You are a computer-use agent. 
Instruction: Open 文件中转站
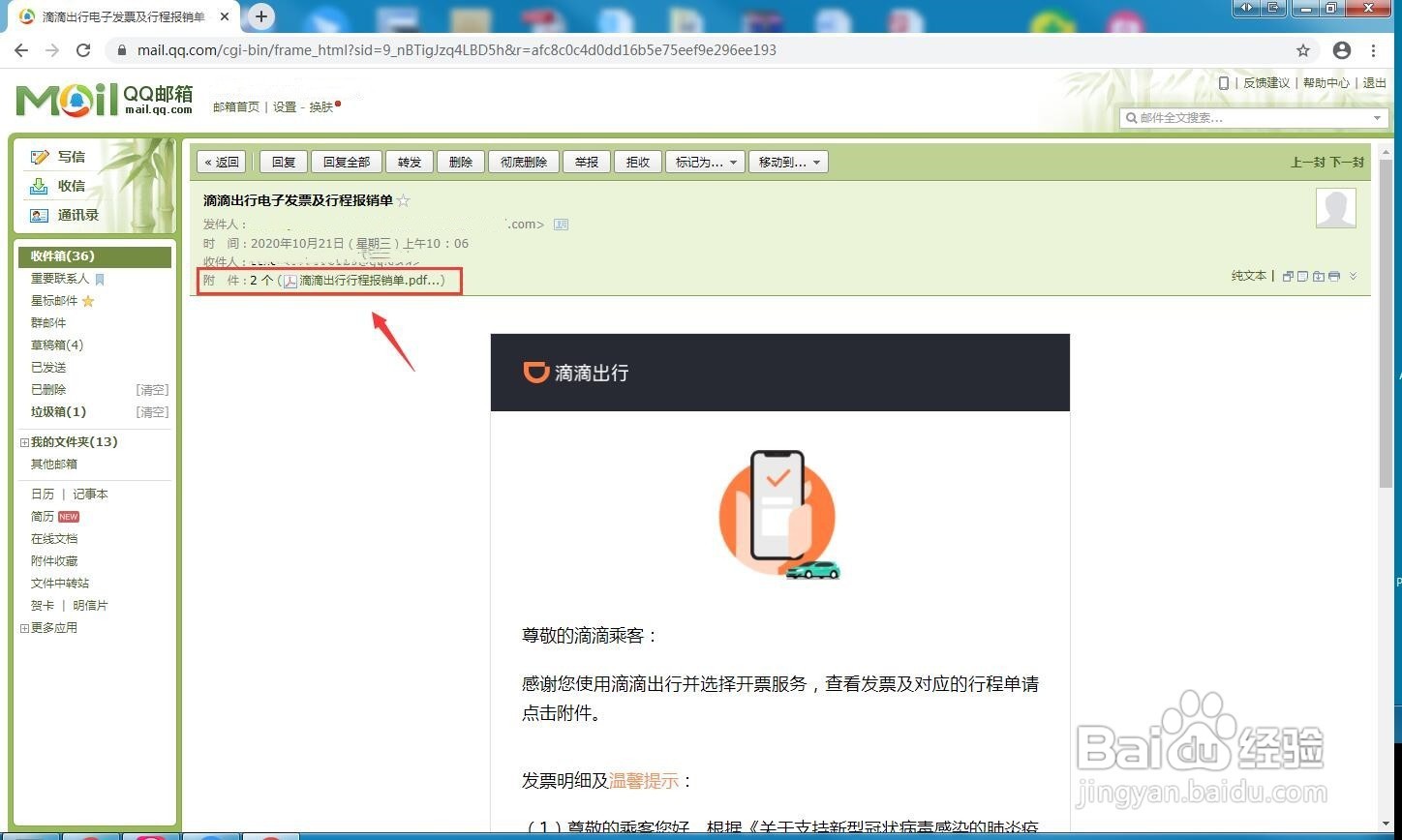click(x=60, y=584)
